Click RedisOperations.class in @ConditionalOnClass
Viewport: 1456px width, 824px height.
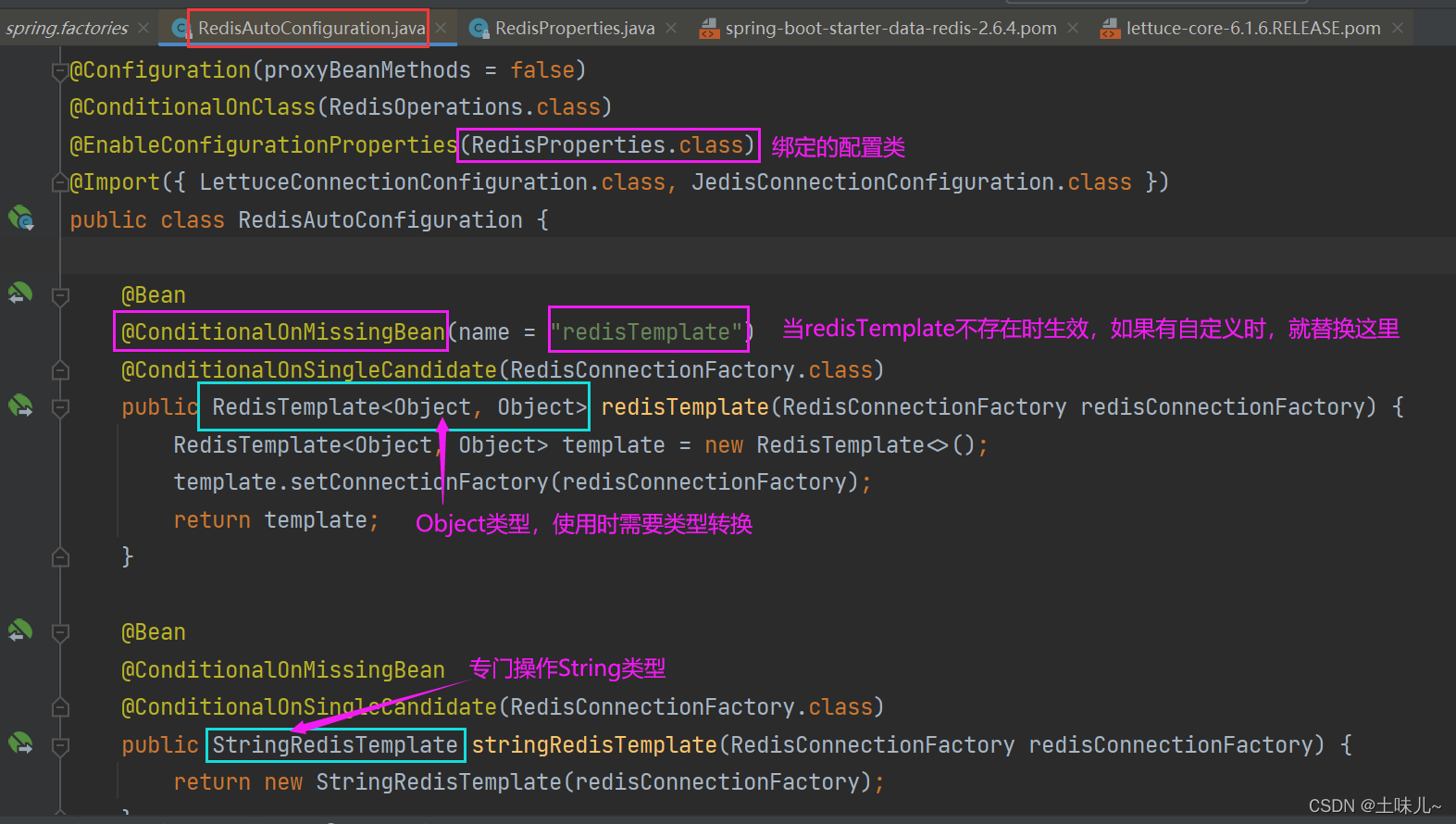[465, 107]
